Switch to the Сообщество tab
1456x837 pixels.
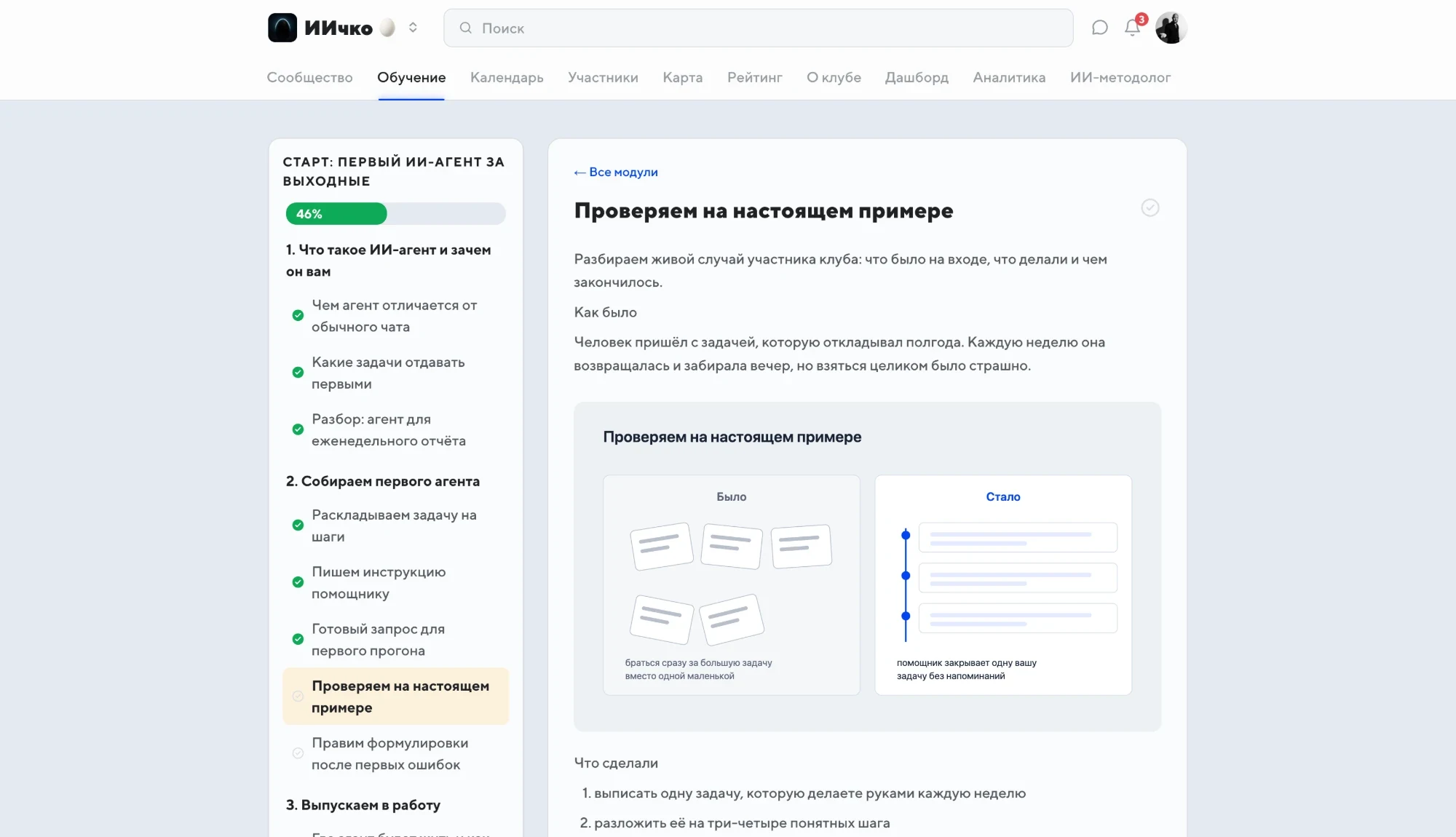309,77
